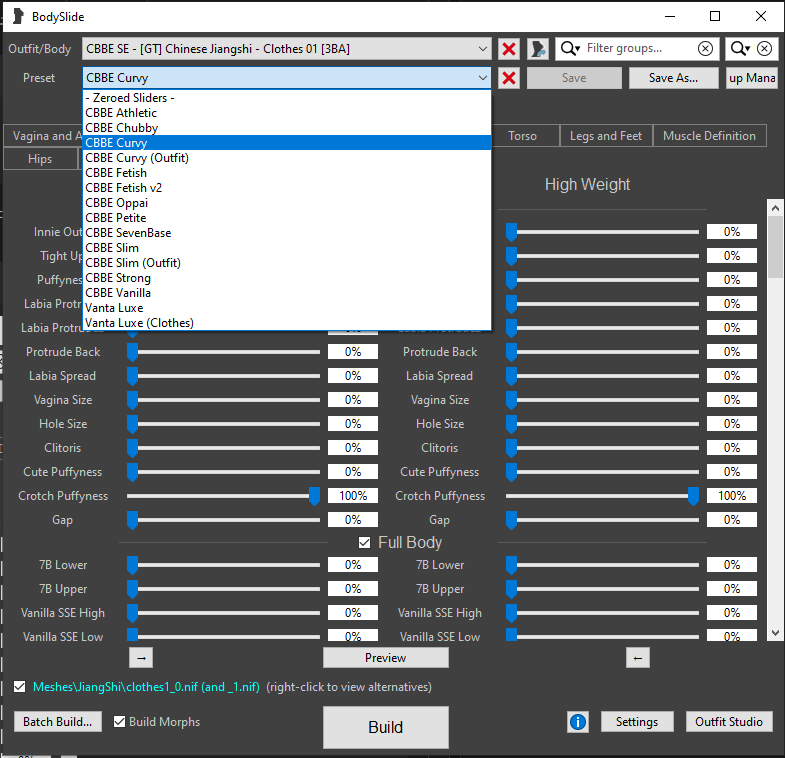
Task: Switch to the Hips tab
Action: tap(40, 159)
